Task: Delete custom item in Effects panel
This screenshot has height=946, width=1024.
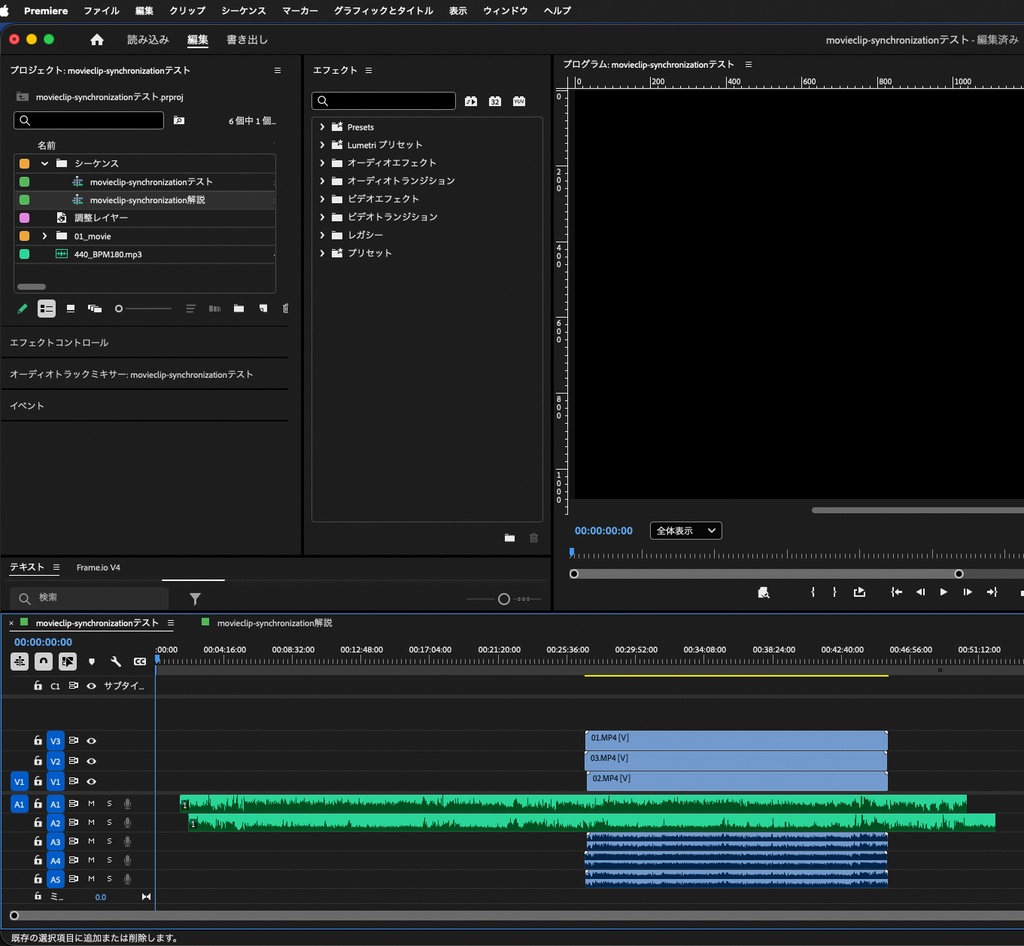Action: point(534,538)
